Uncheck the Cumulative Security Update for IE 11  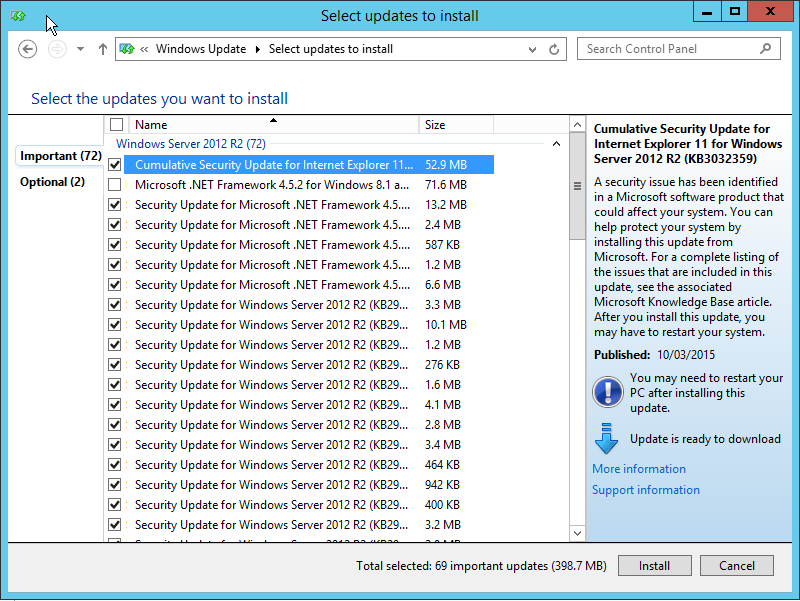115,165
